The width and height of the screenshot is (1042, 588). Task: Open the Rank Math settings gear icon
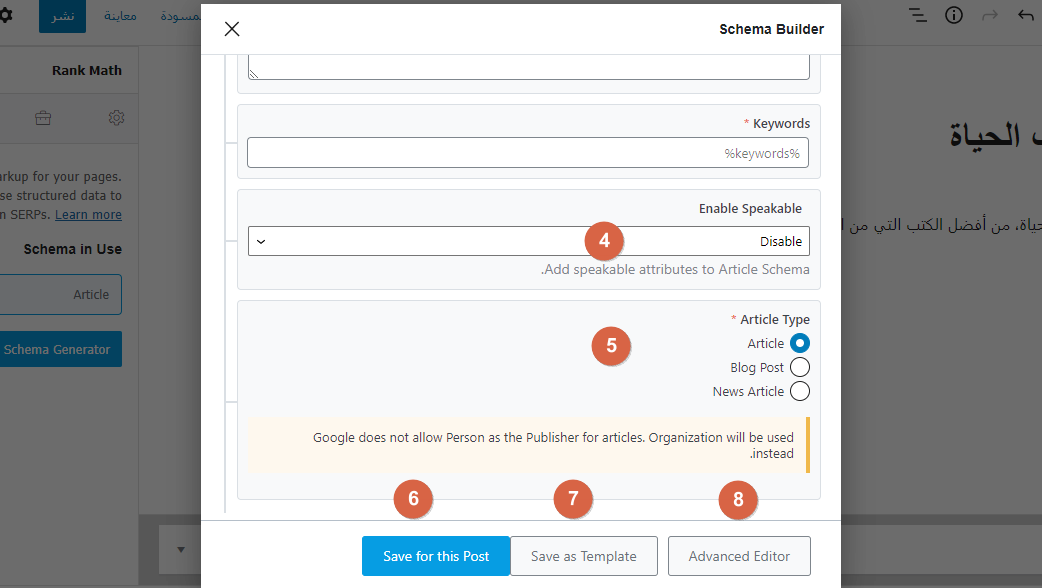tap(116, 118)
